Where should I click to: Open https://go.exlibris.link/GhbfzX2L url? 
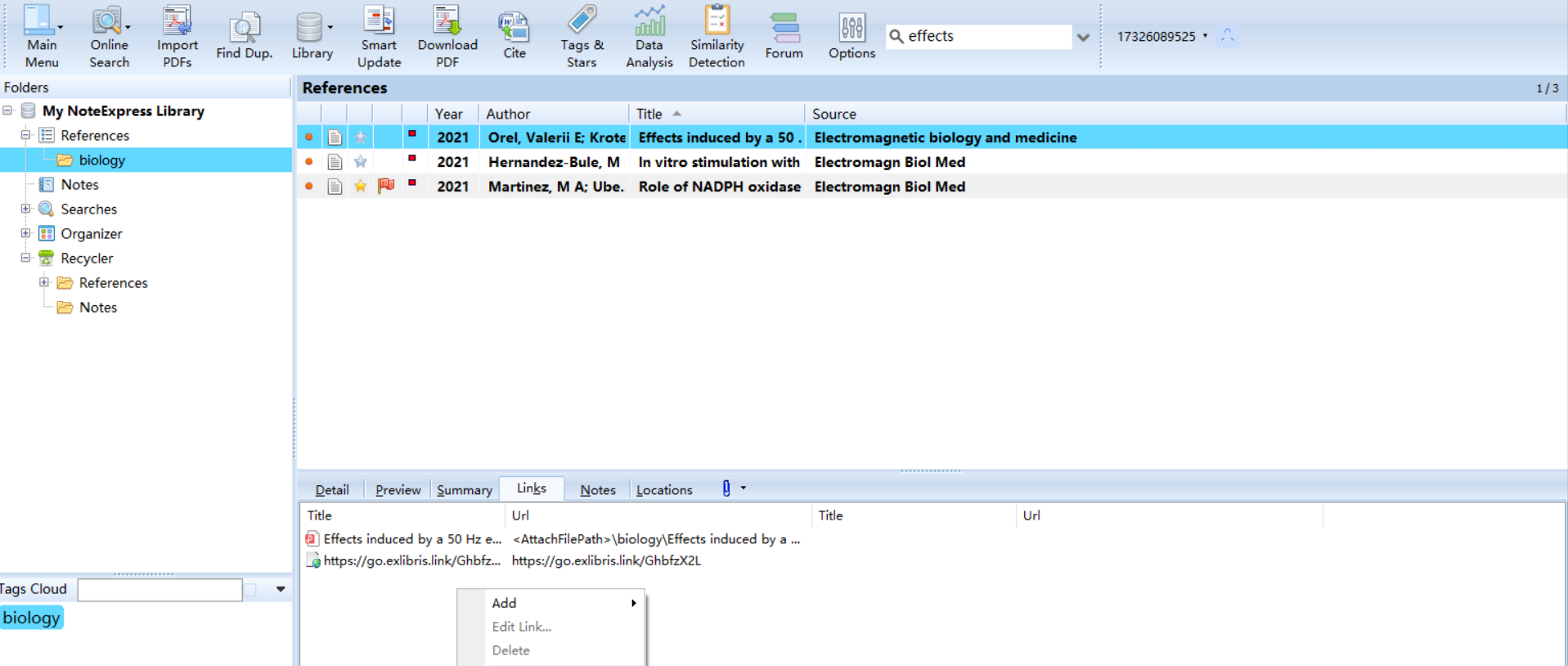[x=606, y=560]
